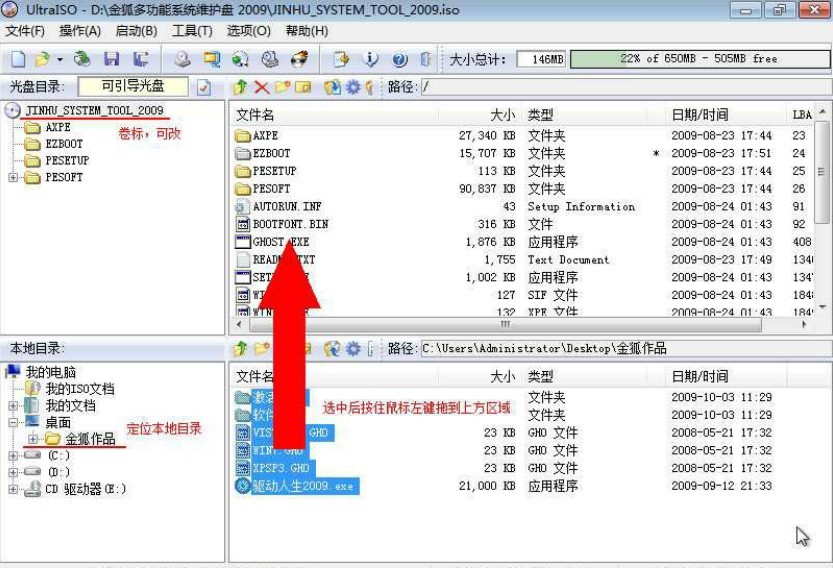Open the 启动(B) menu

pyautogui.click(x=137, y=31)
